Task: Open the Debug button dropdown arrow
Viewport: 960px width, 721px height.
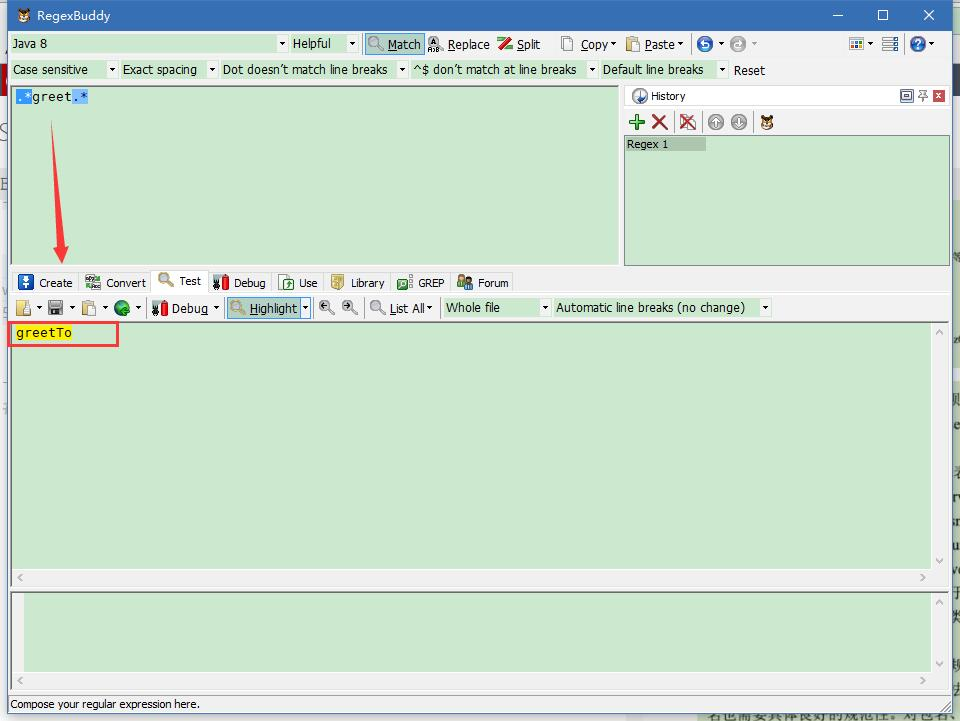Action: pyautogui.click(x=216, y=308)
